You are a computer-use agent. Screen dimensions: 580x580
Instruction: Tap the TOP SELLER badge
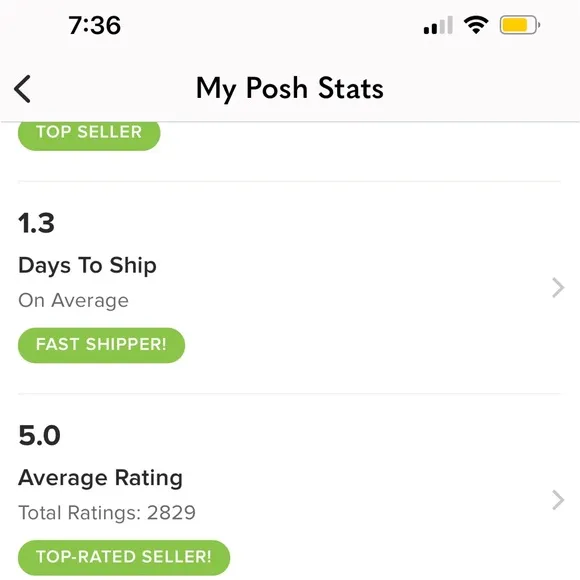tap(89, 134)
